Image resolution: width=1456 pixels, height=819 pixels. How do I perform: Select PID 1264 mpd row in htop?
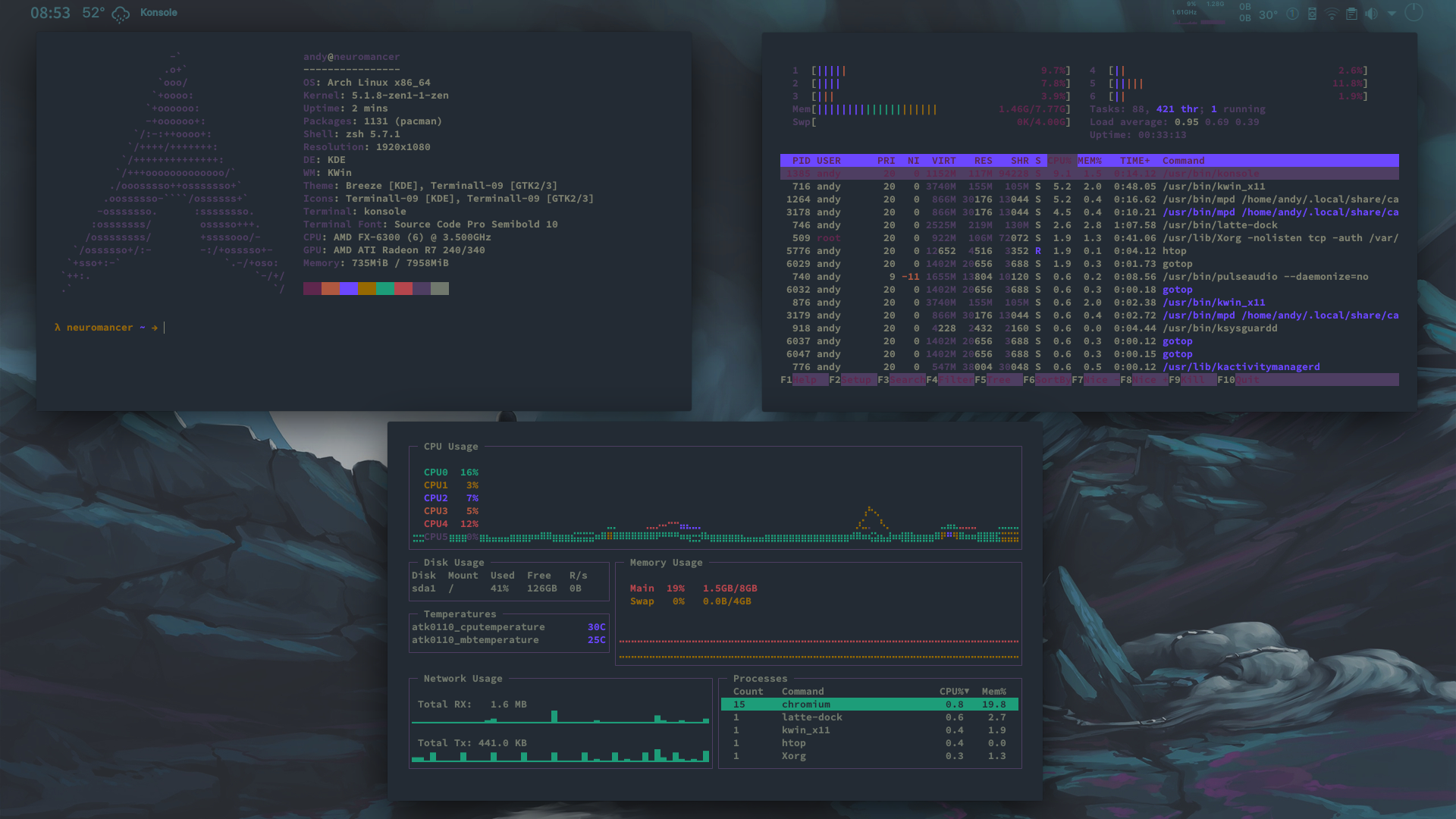pyautogui.click(x=1090, y=199)
